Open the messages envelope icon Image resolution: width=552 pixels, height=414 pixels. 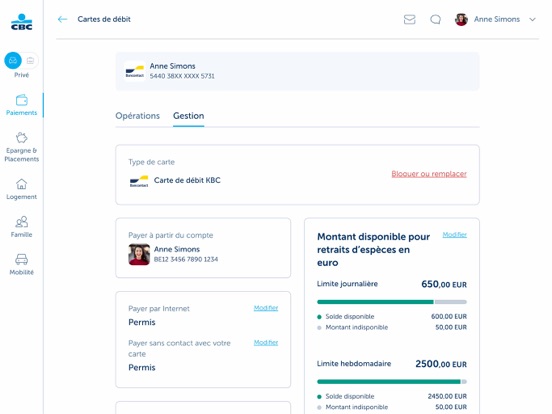point(409,19)
